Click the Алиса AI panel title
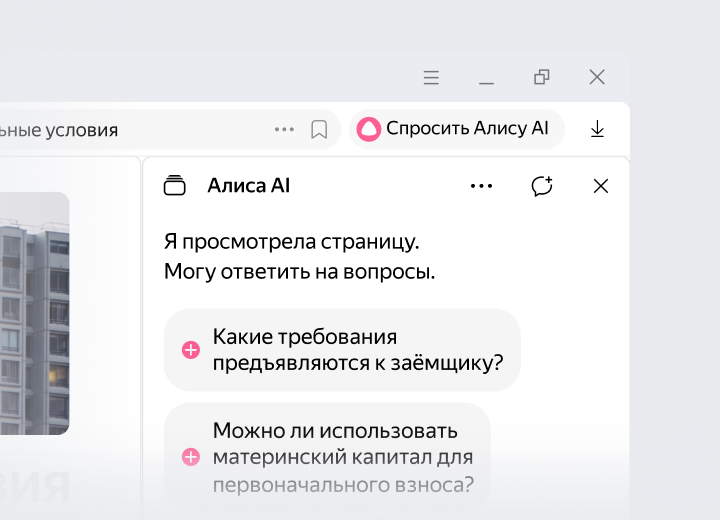Viewport: 720px width, 520px height. click(x=248, y=185)
